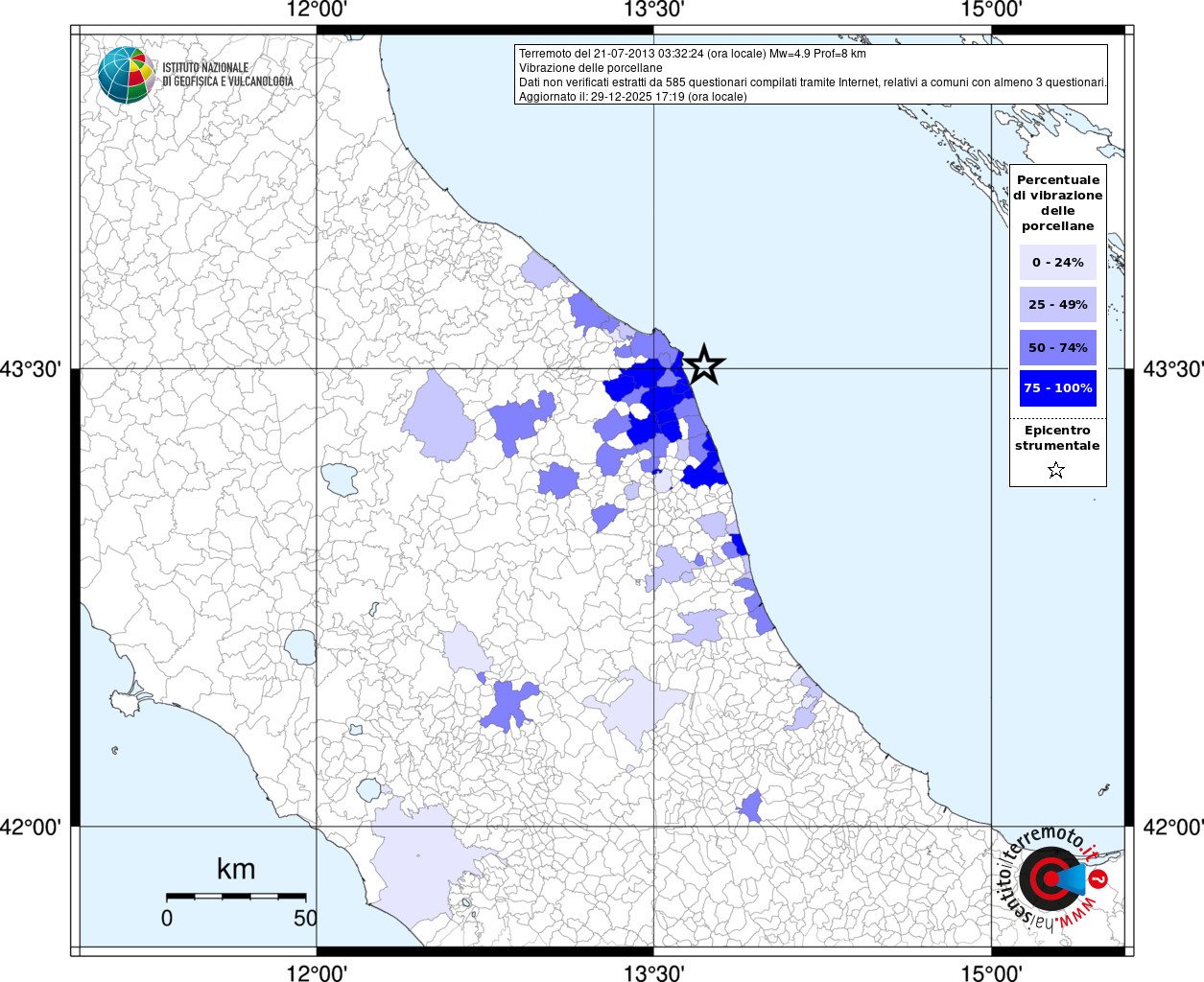This screenshot has width=1204, height=982.
Task: Select the 0 - 24% legend swatch
Action: 1057,262
